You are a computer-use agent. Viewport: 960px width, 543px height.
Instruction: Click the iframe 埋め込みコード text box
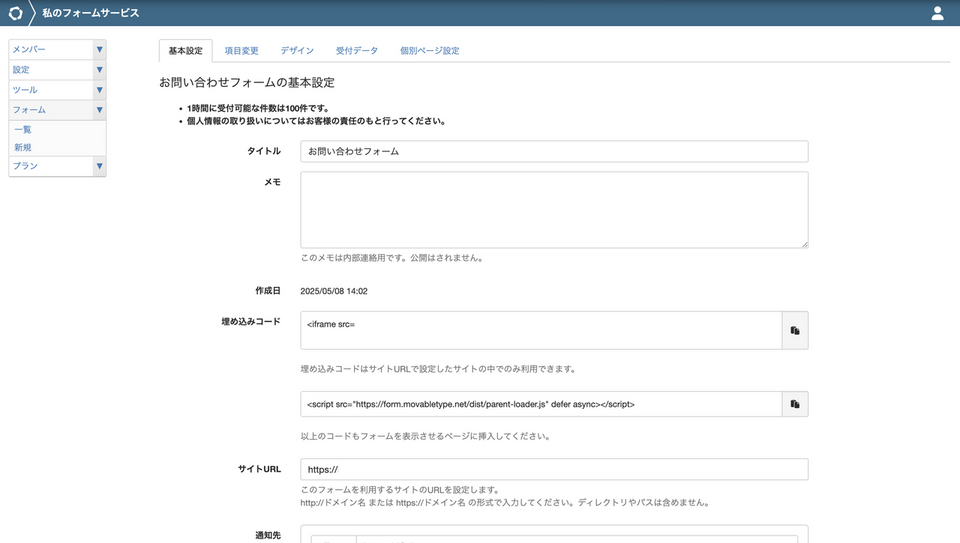click(541, 331)
